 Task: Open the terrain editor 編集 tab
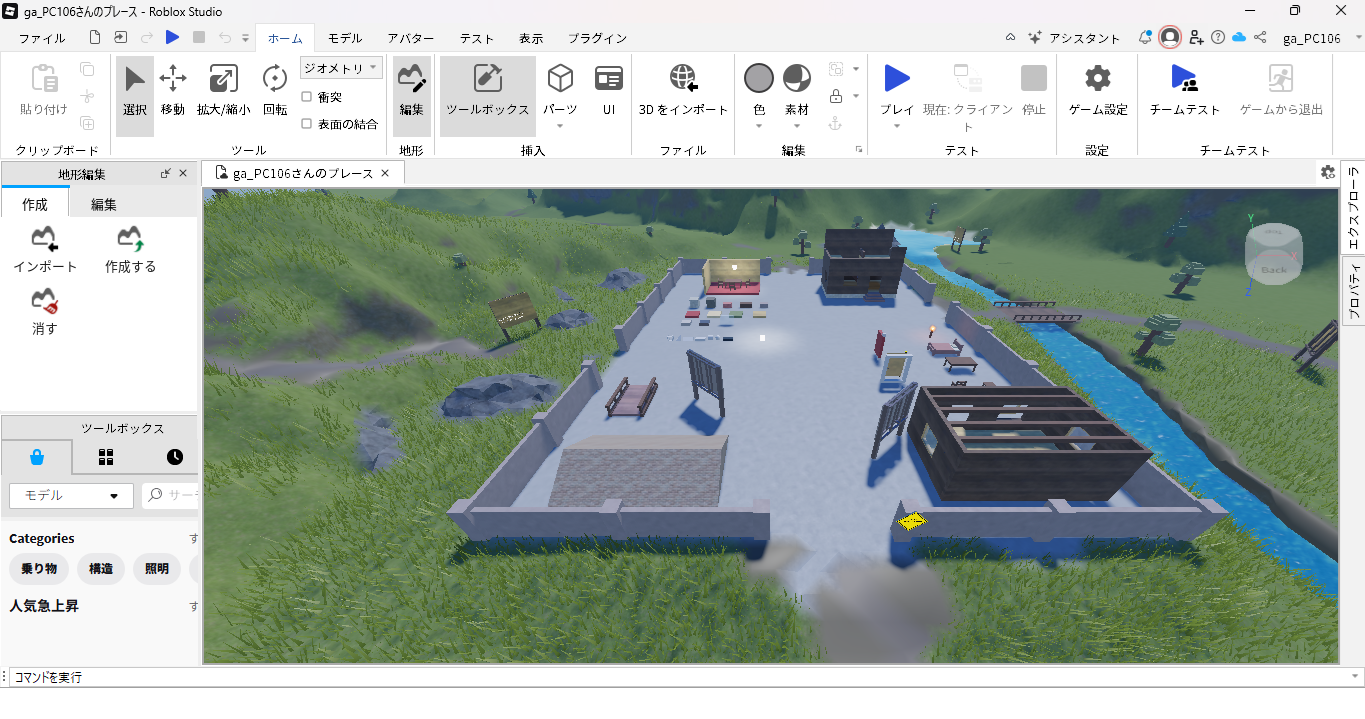click(x=104, y=204)
